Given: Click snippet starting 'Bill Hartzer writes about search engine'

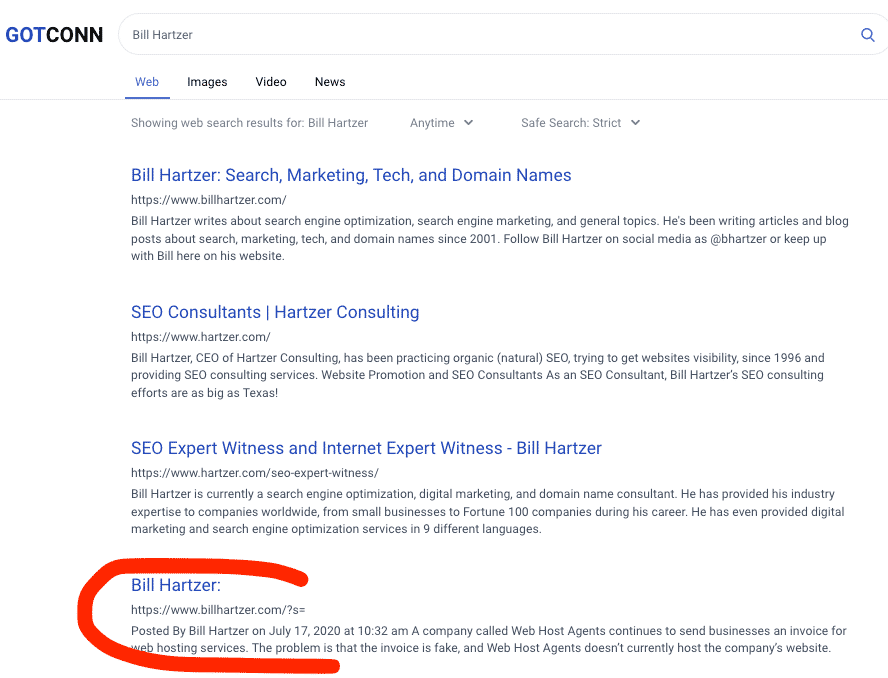Looking at the screenshot, I should point(490,238).
